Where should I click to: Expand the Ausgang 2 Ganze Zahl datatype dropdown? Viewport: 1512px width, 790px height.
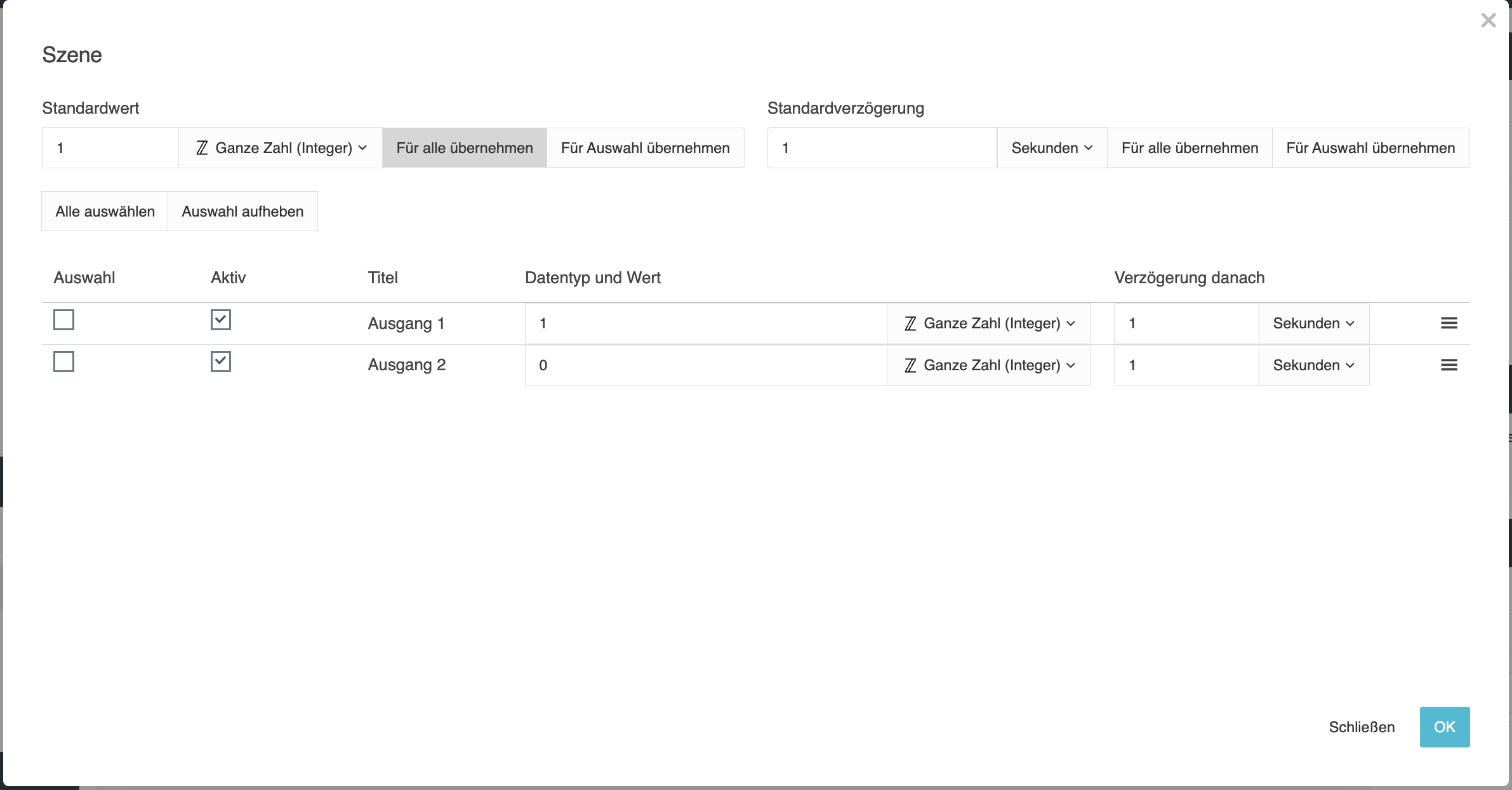coord(988,365)
